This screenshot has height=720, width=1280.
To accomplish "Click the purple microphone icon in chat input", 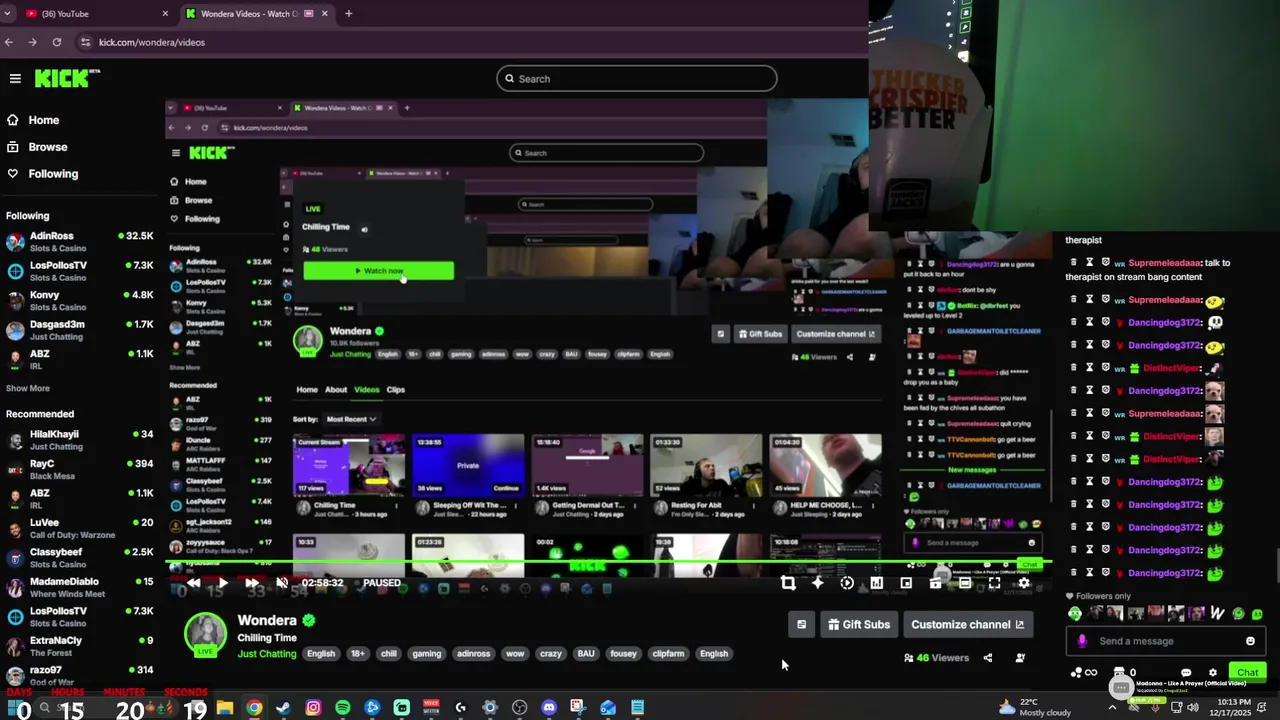I will [x=1082, y=642].
